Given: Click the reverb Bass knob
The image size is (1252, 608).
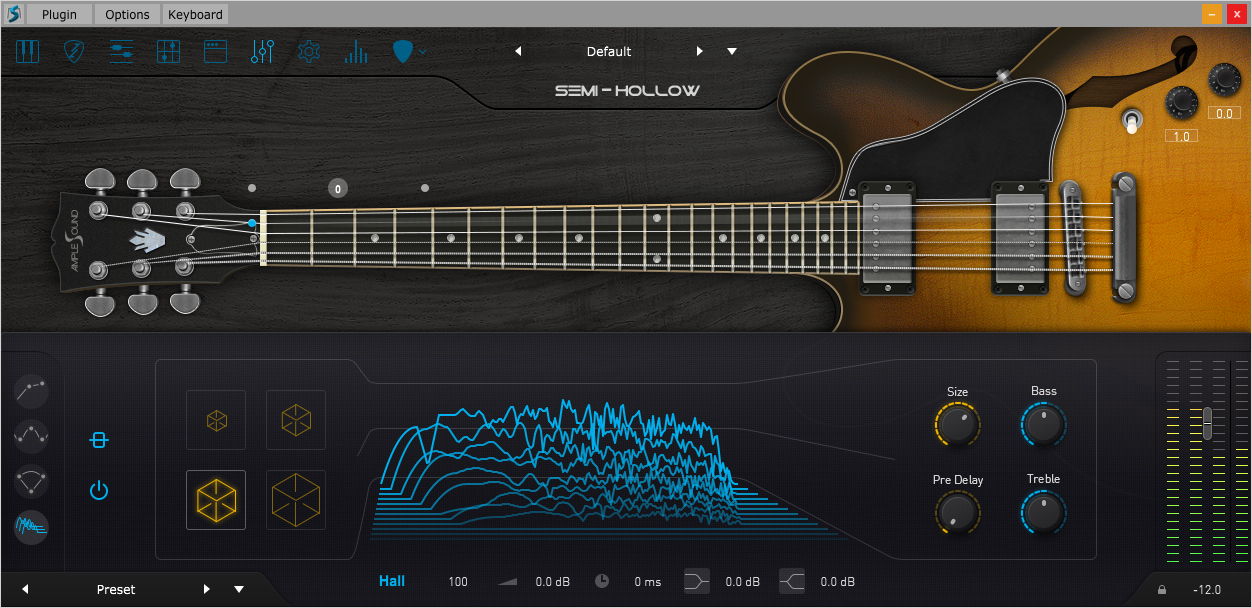Looking at the screenshot, I should [x=1043, y=425].
